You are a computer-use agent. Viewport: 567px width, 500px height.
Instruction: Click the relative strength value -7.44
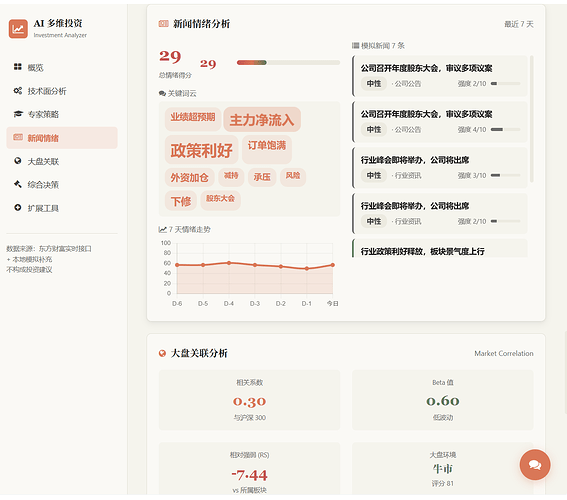click(250, 475)
